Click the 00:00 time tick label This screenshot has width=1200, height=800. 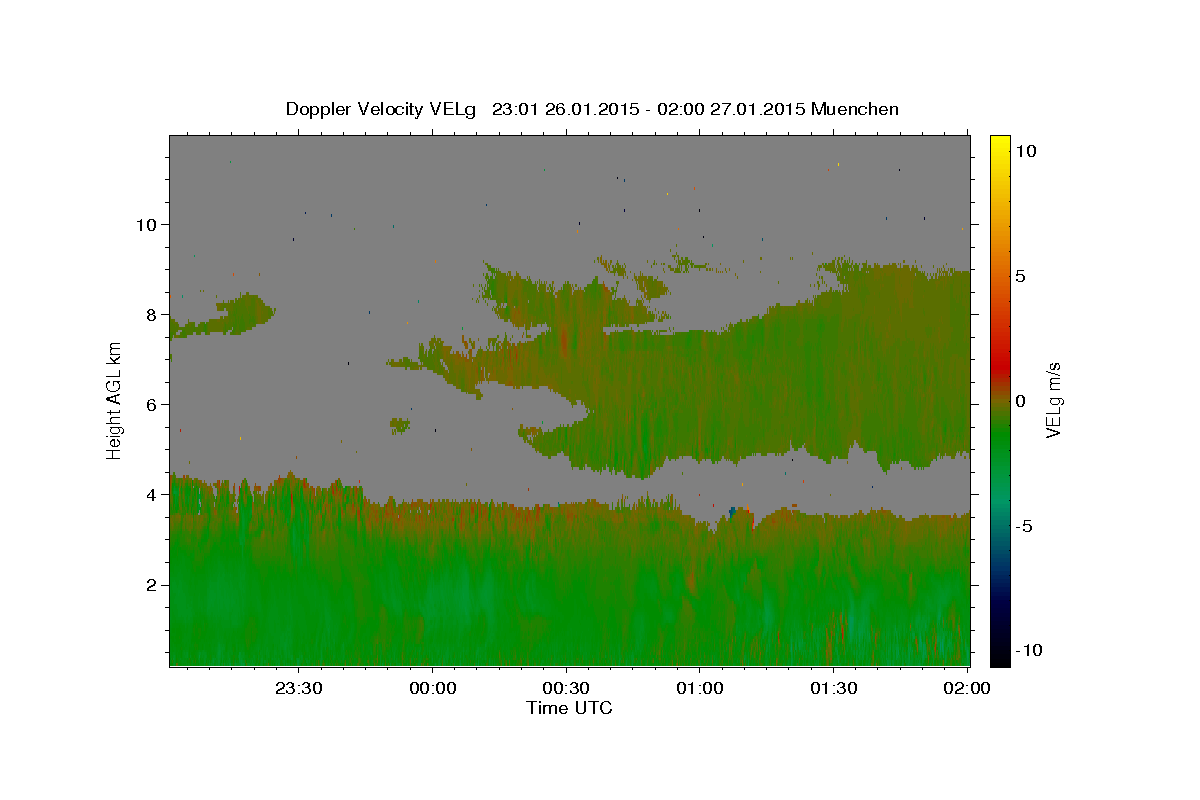pos(433,688)
